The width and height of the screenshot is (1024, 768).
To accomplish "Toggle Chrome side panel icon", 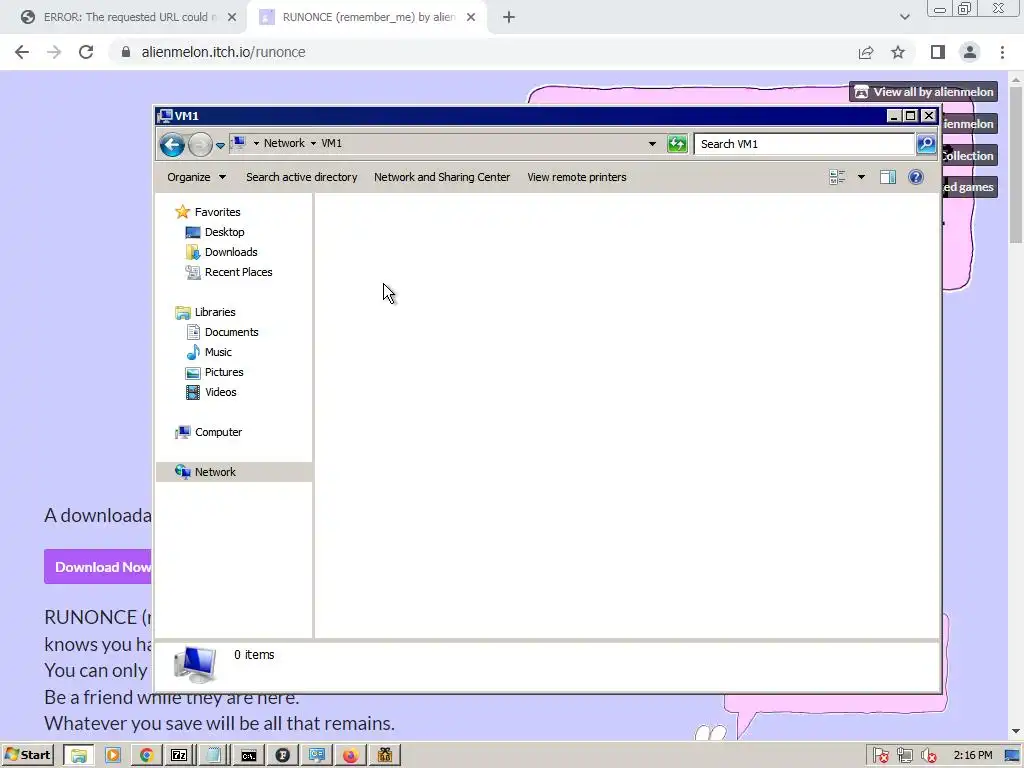I will 938,52.
